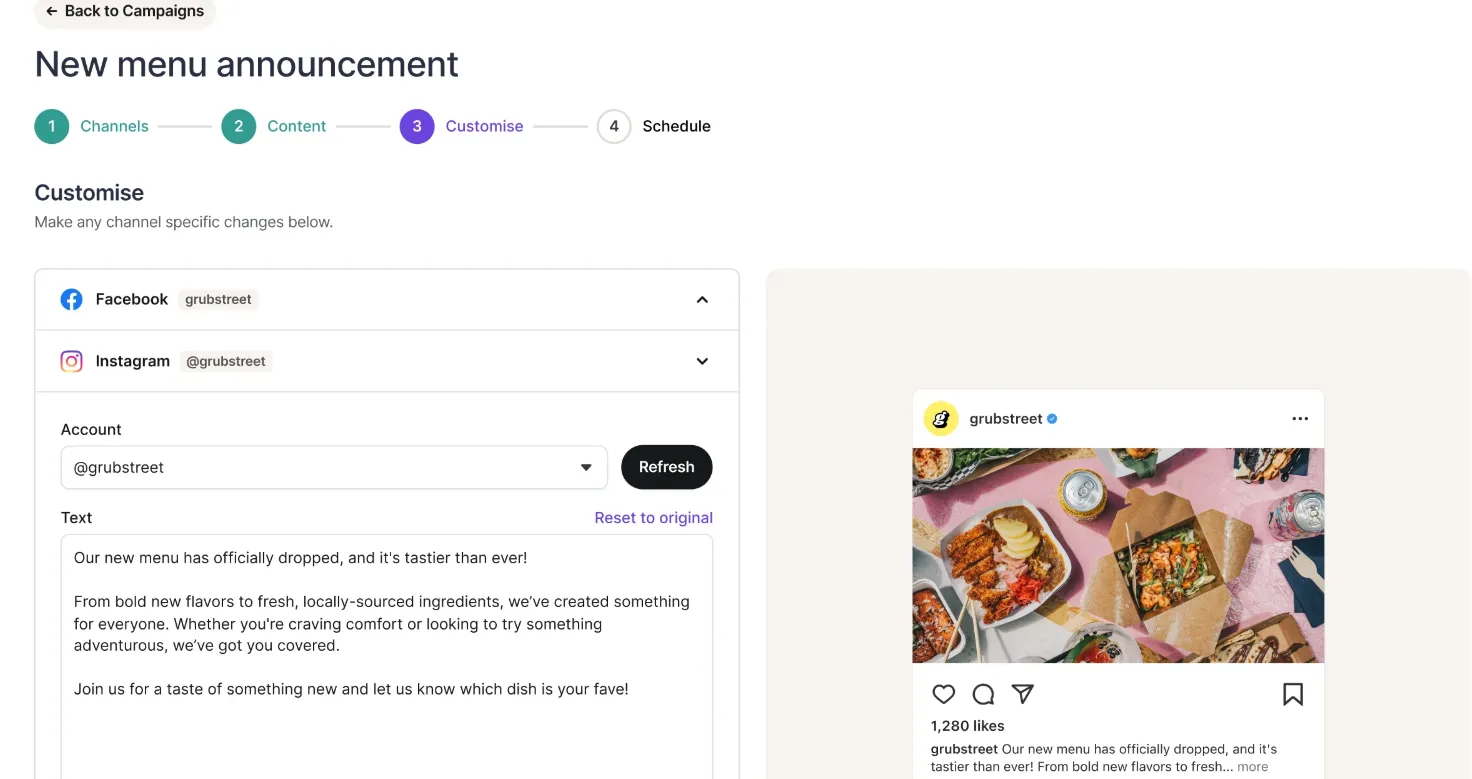
Task: Click the comment bubble icon in preview
Action: click(983, 694)
